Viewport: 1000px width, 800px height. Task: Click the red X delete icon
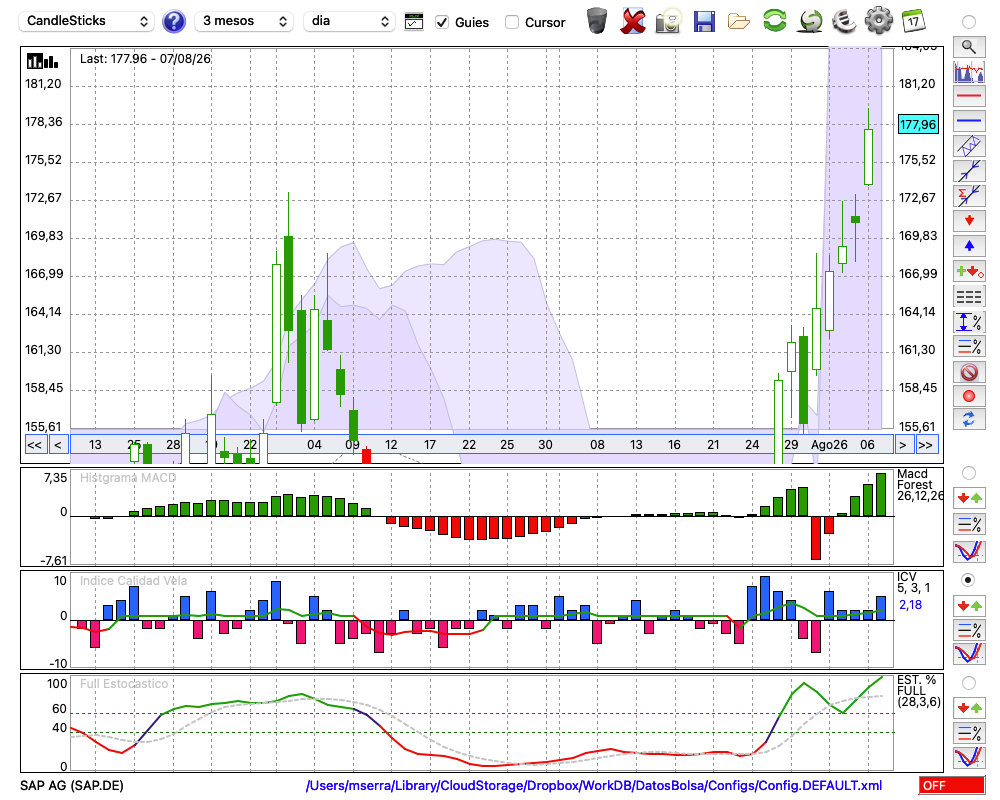pyautogui.click(x=632, y=21)
